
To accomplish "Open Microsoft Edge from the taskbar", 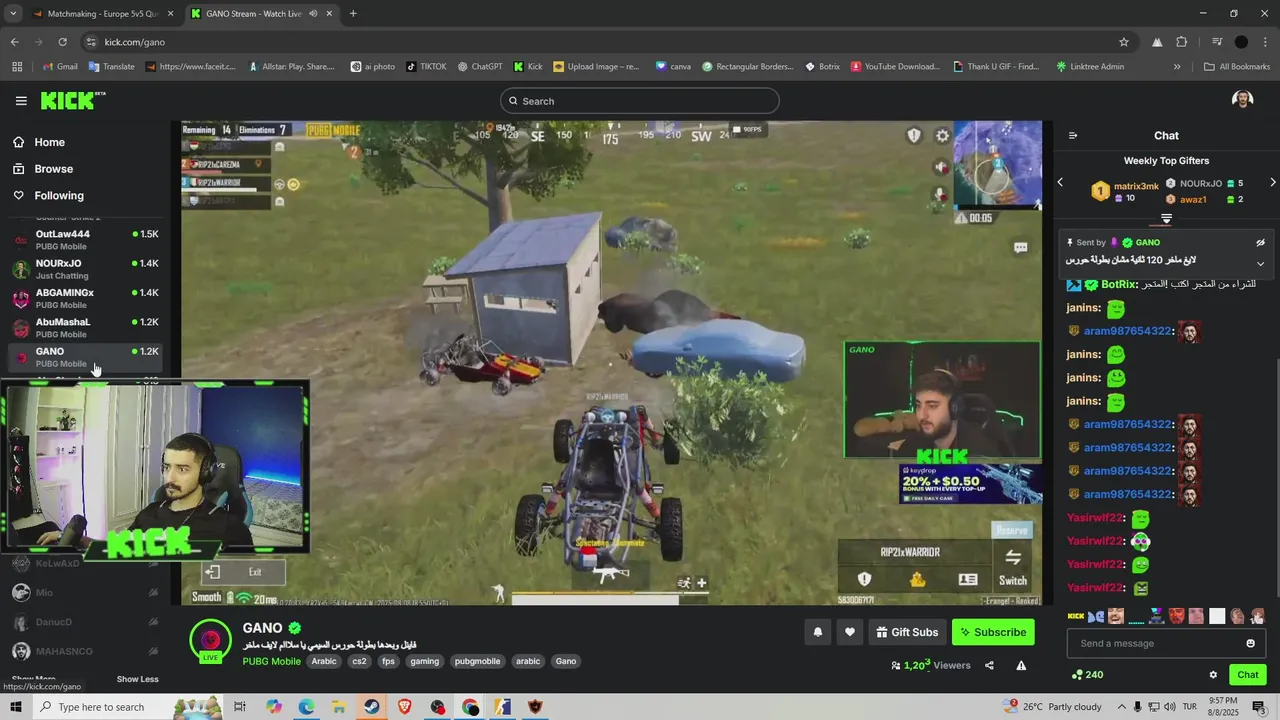I will [306, 707].
